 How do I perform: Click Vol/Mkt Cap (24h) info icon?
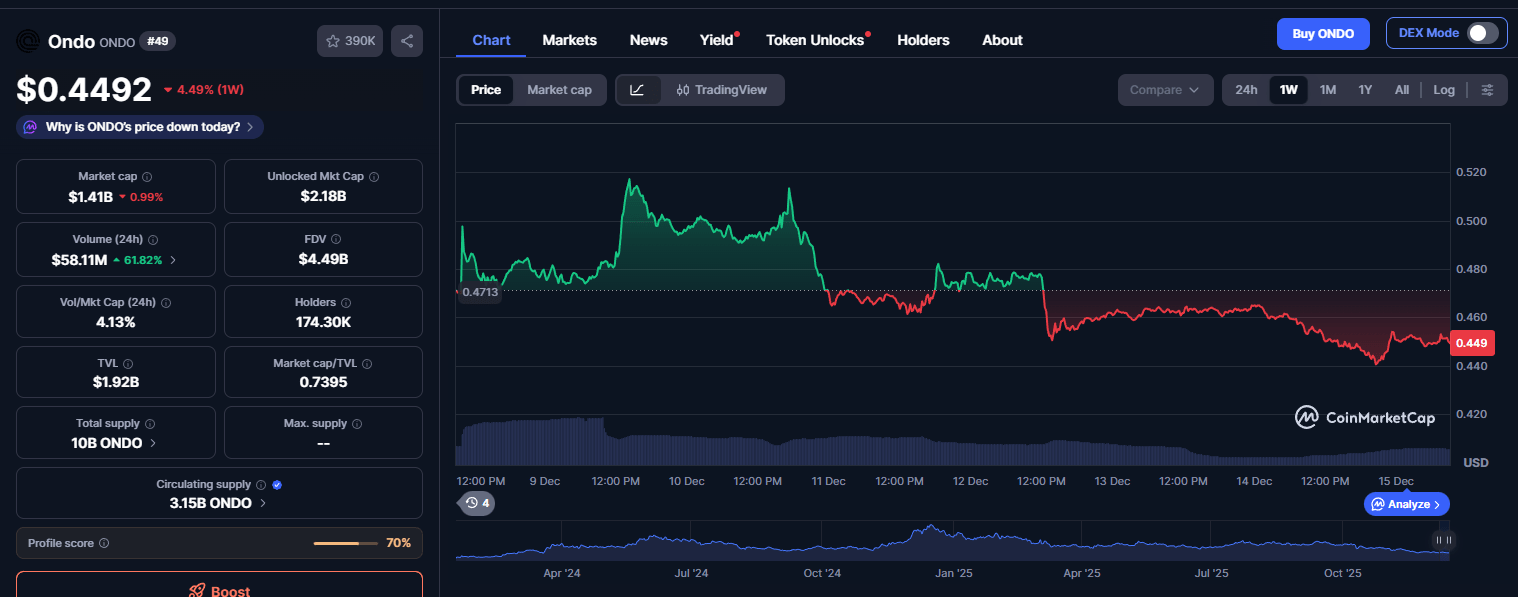click(166, 302)
